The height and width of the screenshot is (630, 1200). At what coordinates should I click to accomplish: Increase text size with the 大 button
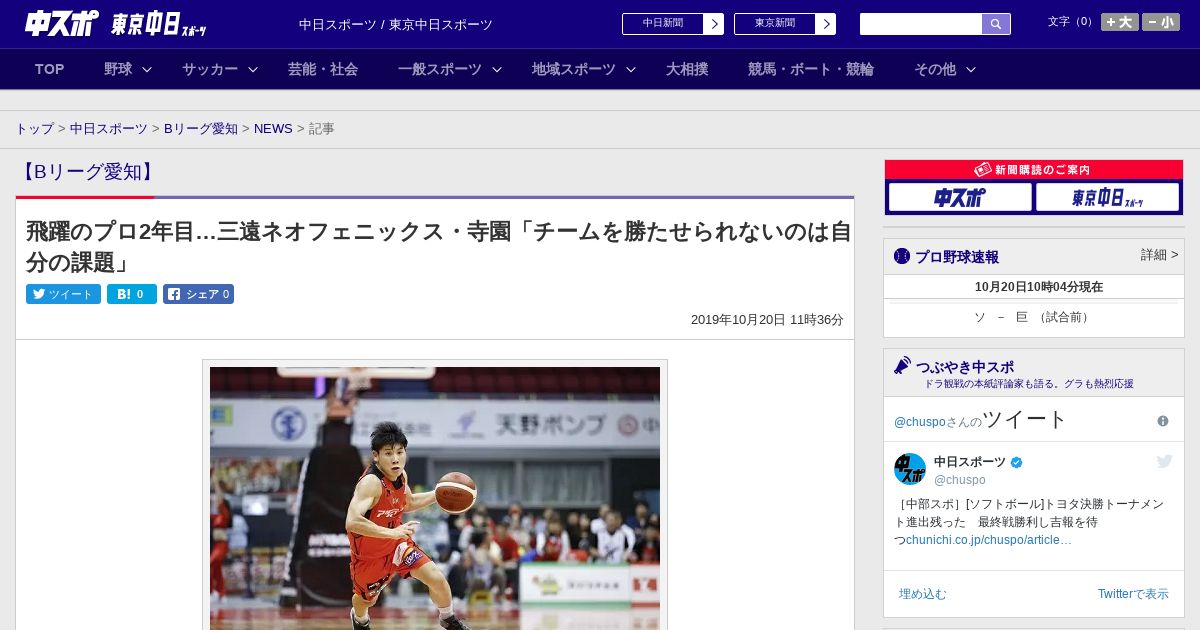(1120, 22)
